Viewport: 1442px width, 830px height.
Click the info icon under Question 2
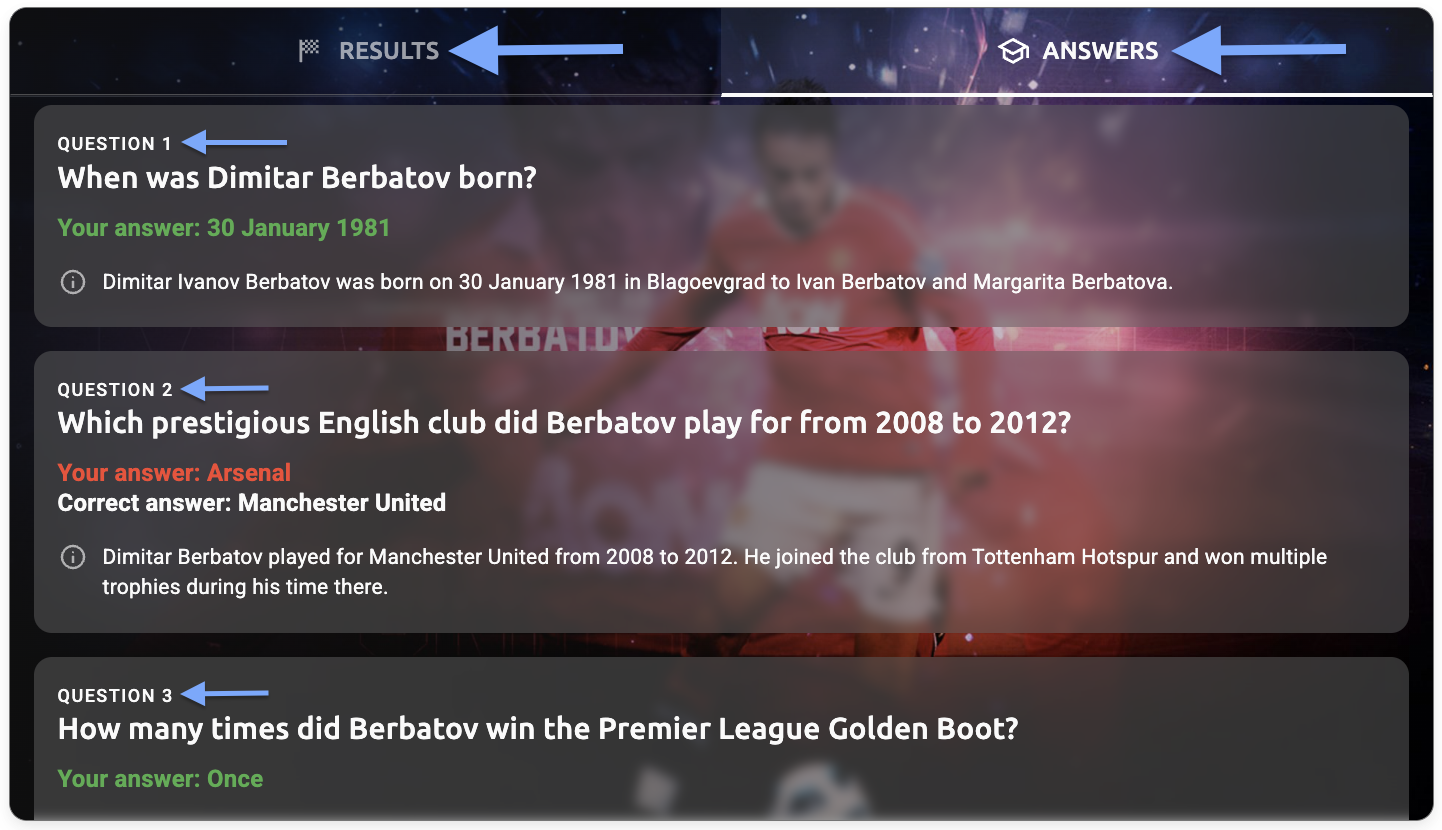[73, 557]
